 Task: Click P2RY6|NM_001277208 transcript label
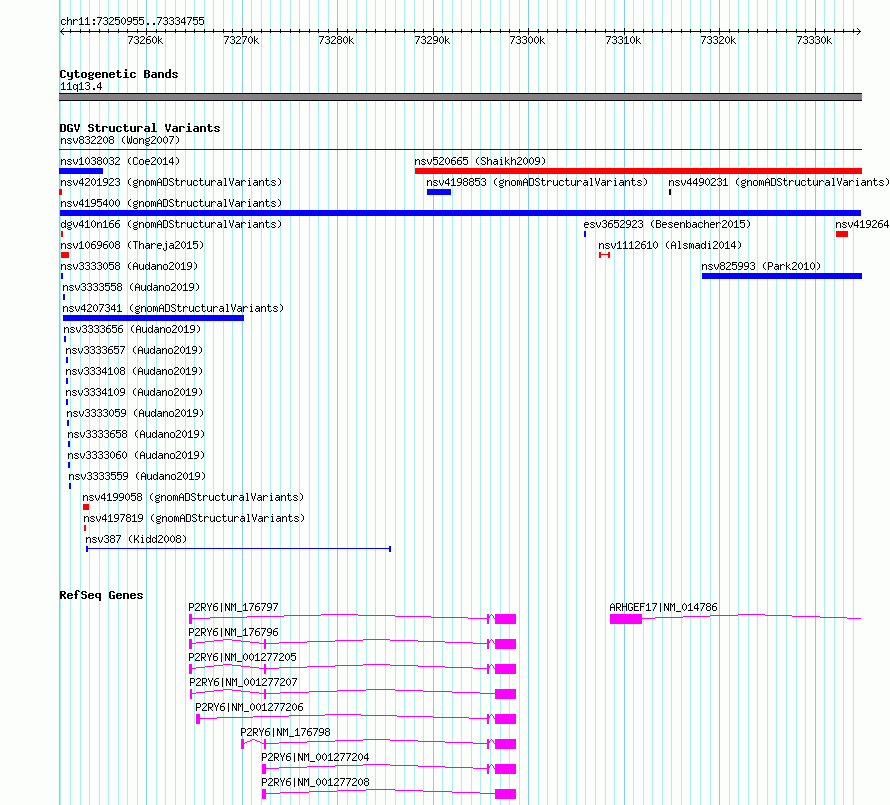[316, 782]
